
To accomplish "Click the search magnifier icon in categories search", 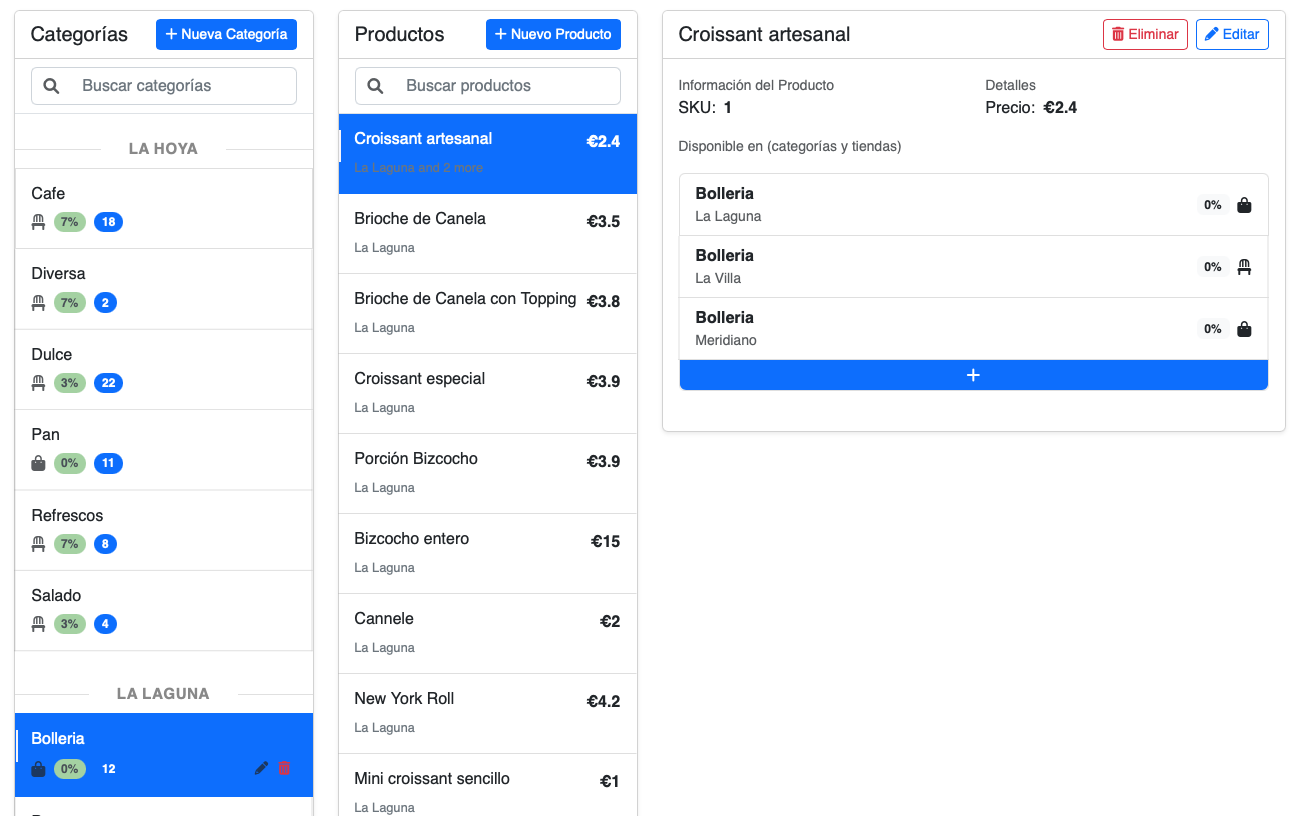I will 52,86.
